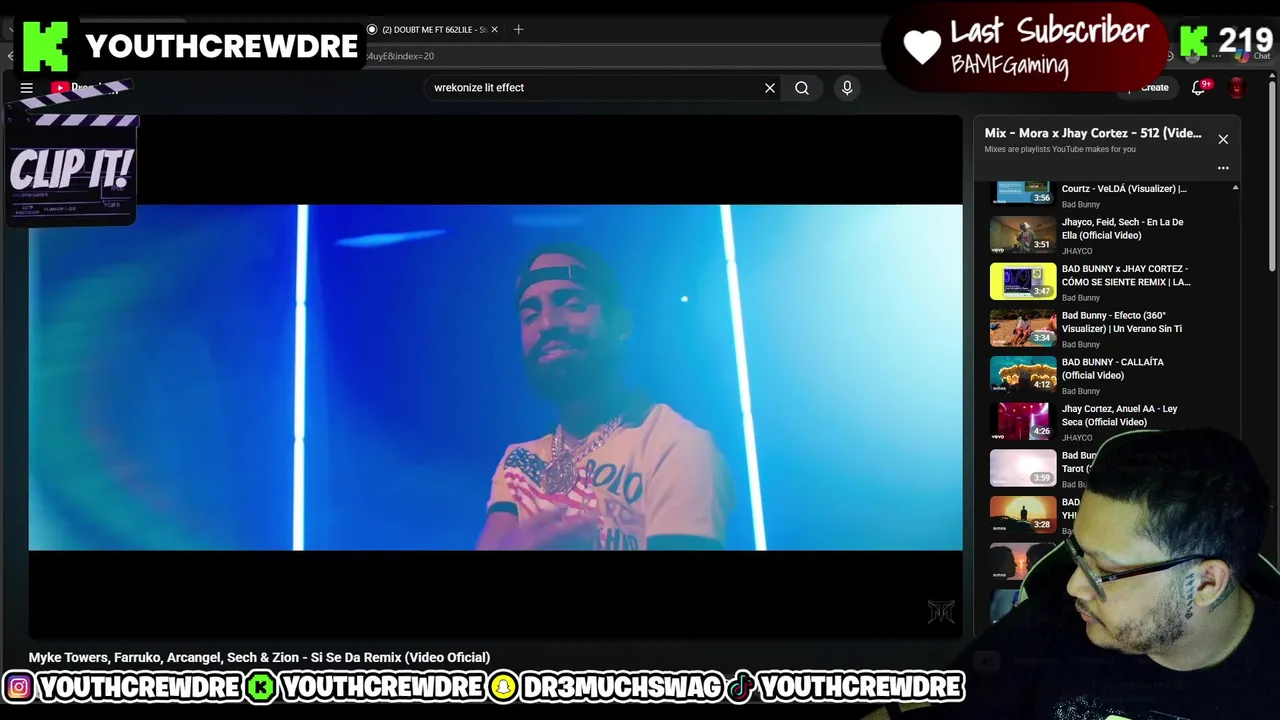The height and width of the screenshot is (720, 1280).
Task: Click the CALLAÍTA thumbnail showing 4:12
Action: click(1023, 375)
